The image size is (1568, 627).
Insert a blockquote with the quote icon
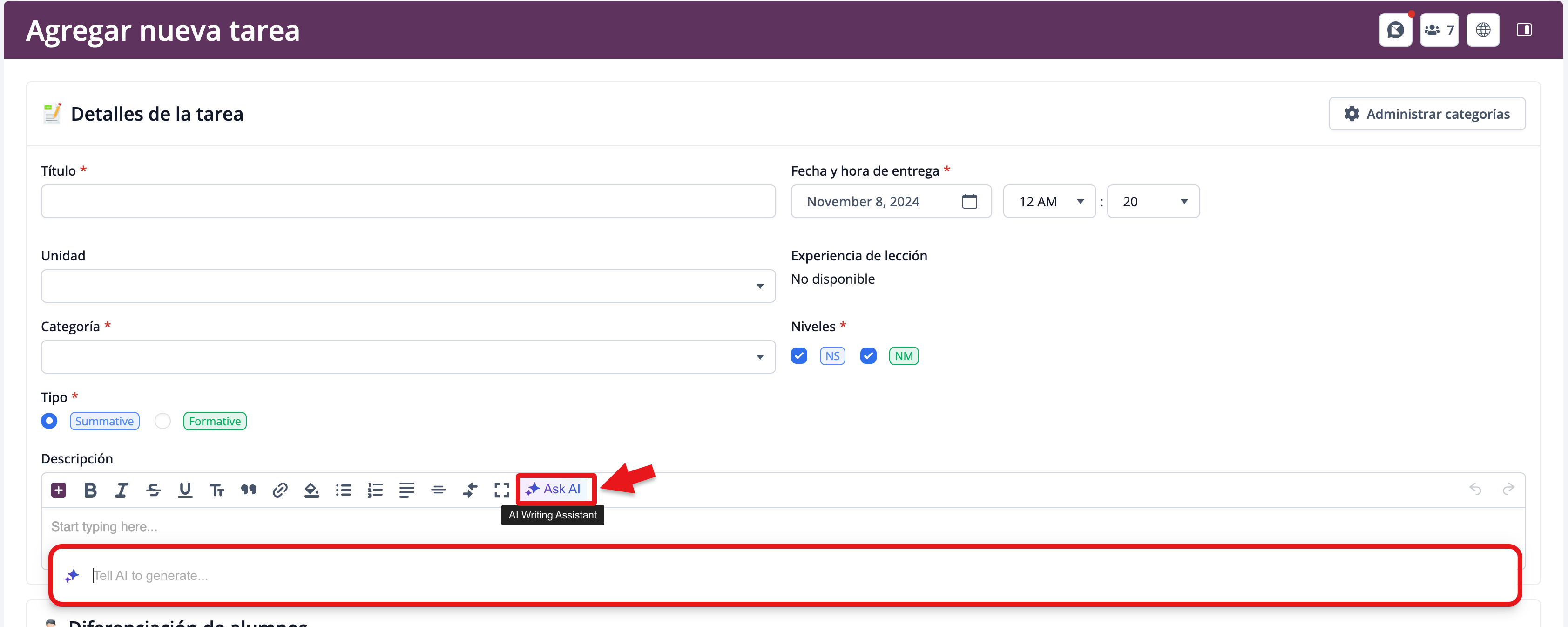248,489
